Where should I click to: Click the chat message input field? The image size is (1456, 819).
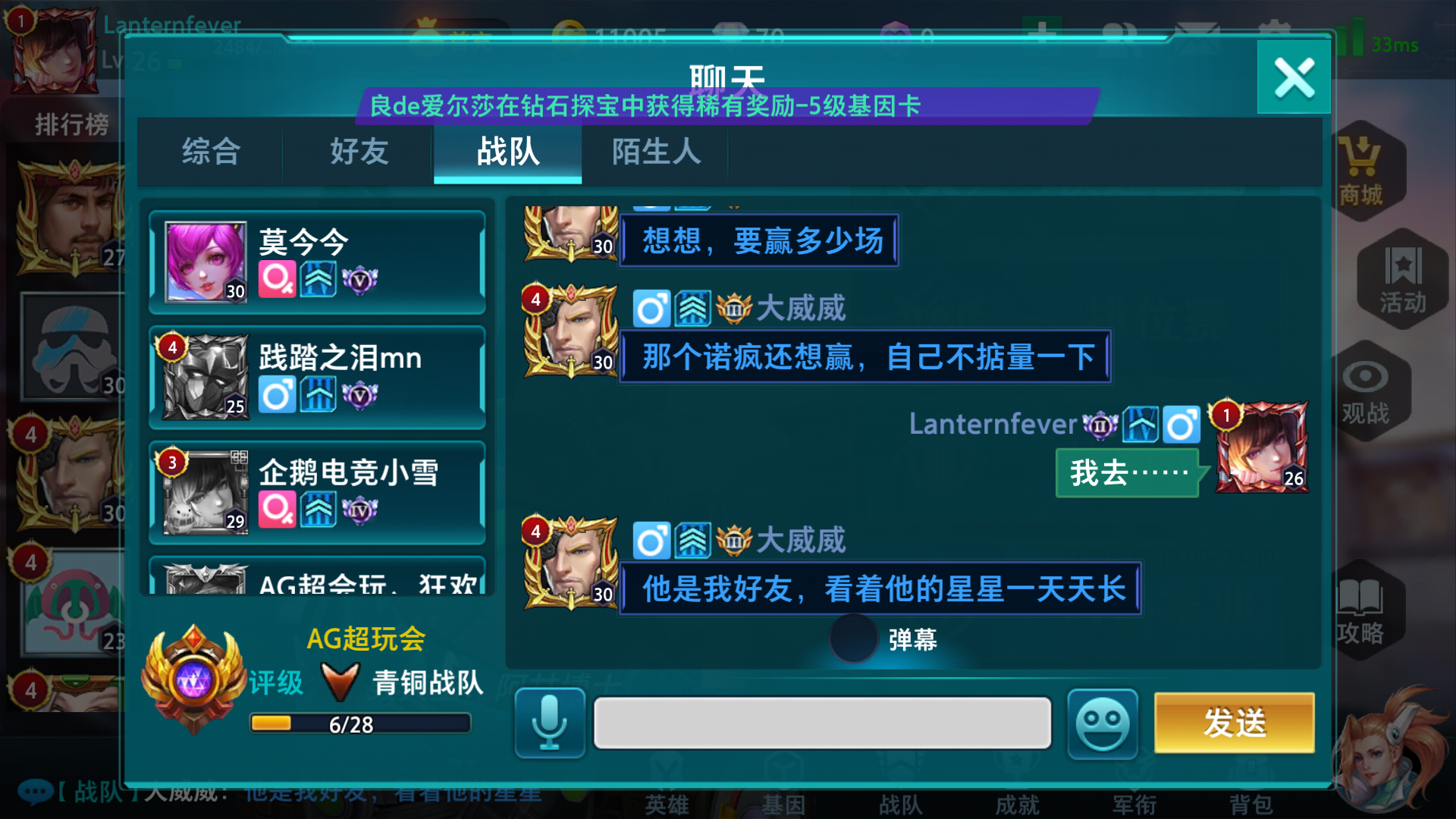pyautogui.click(x=822, y=723)
